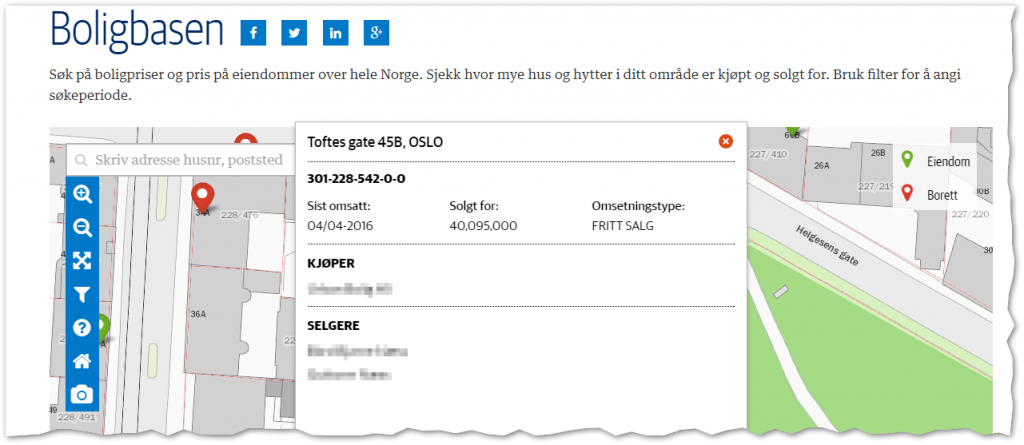Select the green marker behind toolbar

click(103, 329)
